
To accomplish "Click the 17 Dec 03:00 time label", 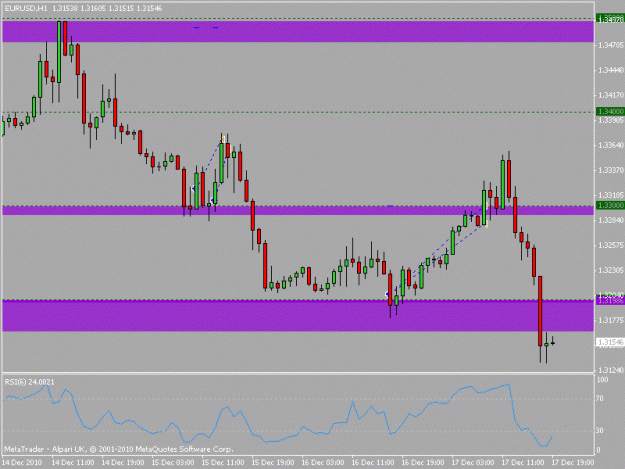I will (473, 462).
